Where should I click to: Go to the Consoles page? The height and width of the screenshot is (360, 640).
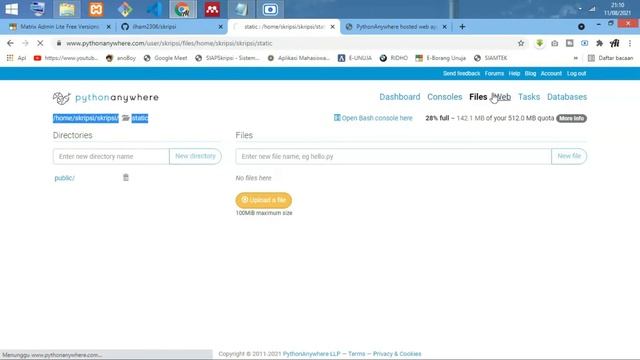tap(444, 97)
